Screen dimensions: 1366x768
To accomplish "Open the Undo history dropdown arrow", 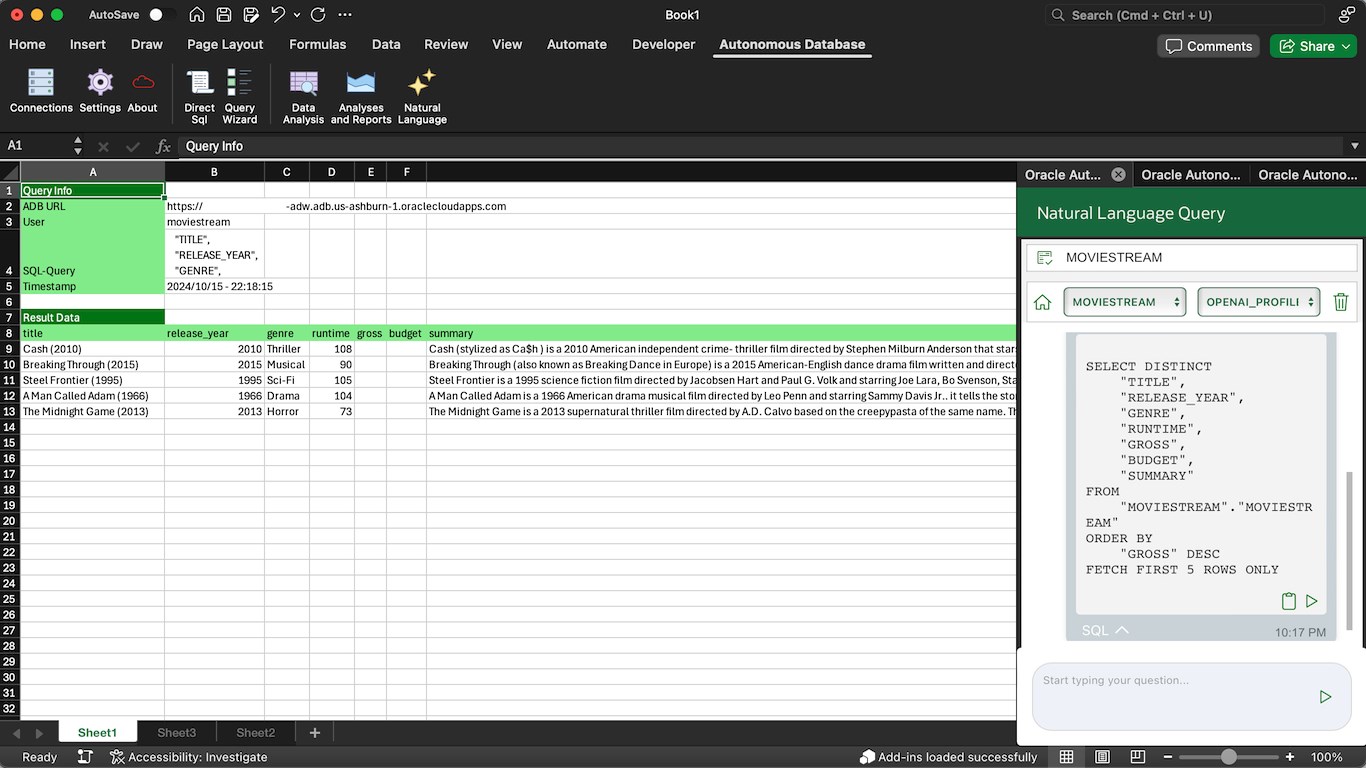I will 297,15.
